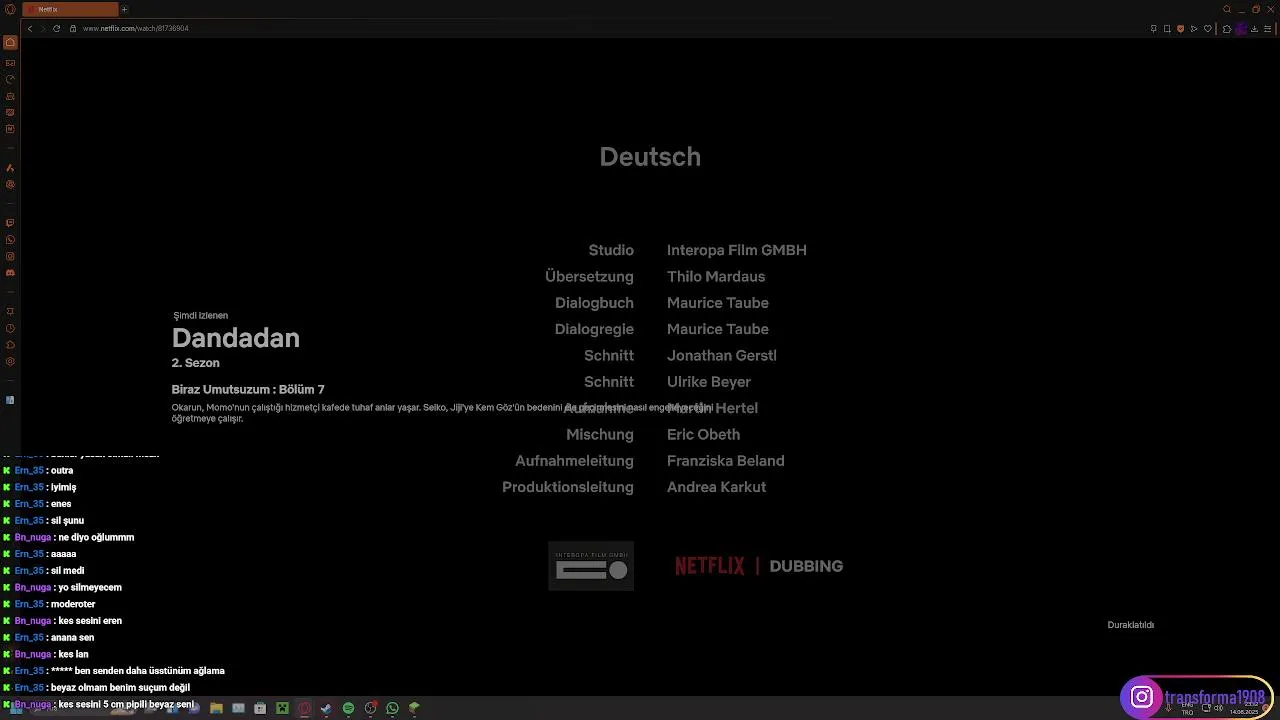Click 'Interopa Film GMBH' credit text
1280x720 pixels.
point(737,250)
